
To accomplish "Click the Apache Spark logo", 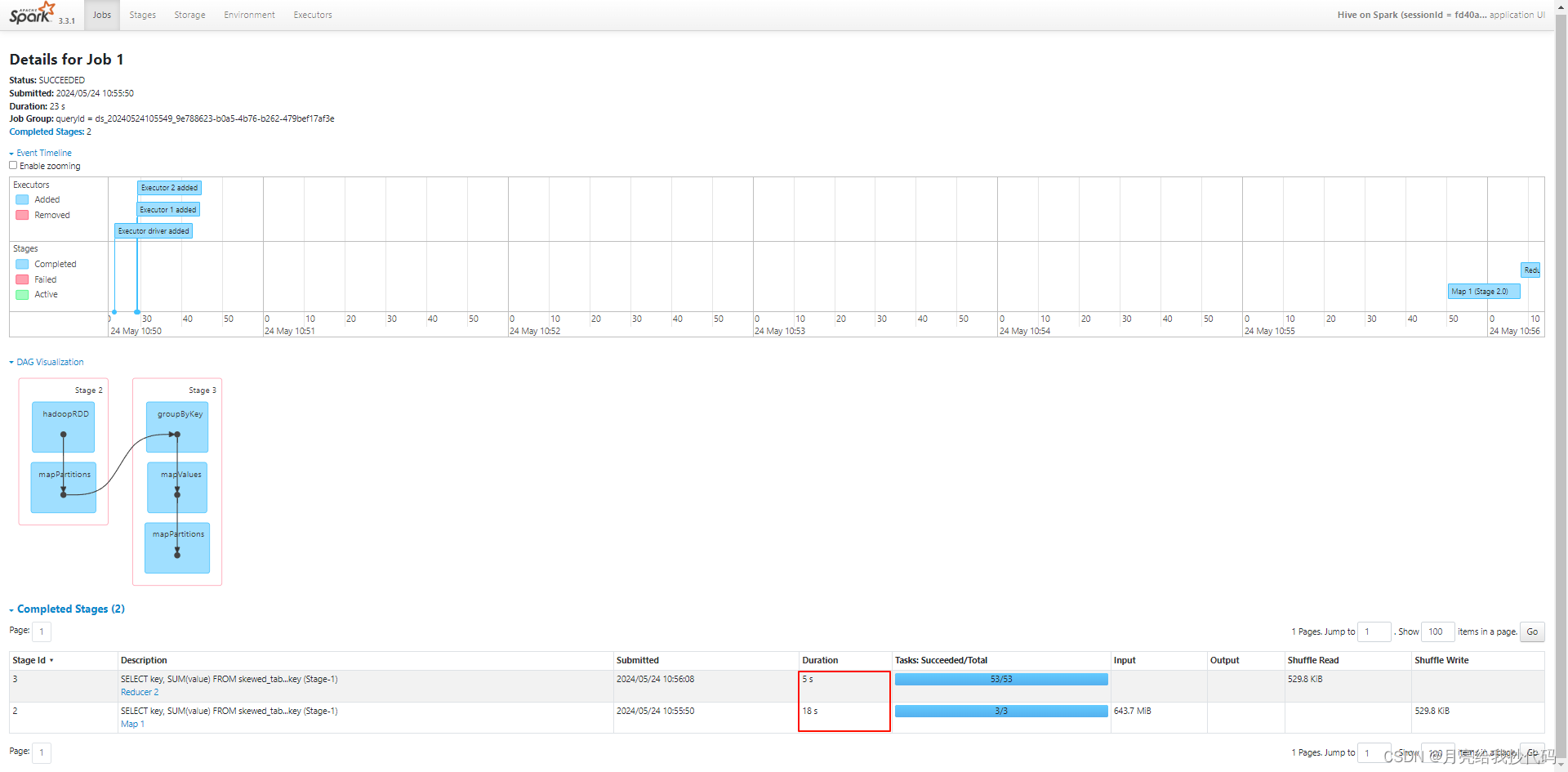I will (x=32, y=13).
